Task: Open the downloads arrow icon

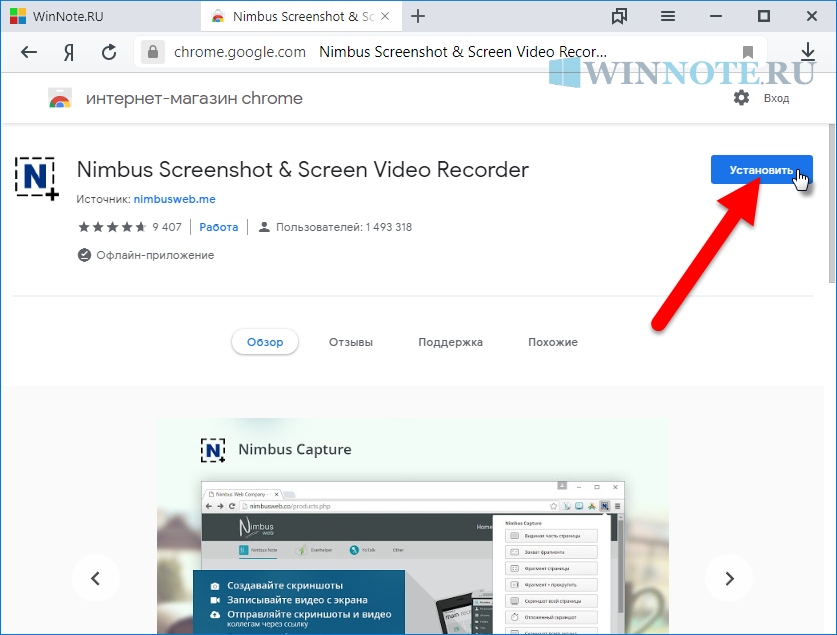Action: click(x=808, y=52)
